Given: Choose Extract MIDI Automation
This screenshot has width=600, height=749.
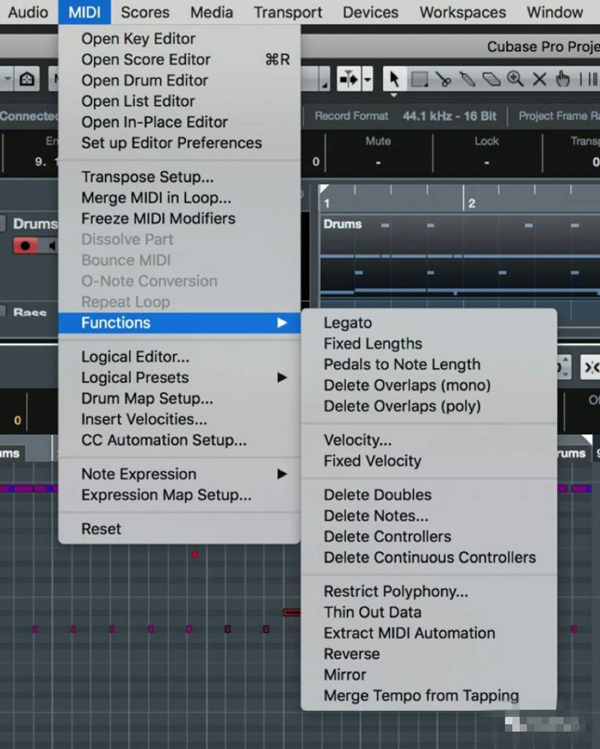Looking at the screenshot, I should click(x=429, y=633).
